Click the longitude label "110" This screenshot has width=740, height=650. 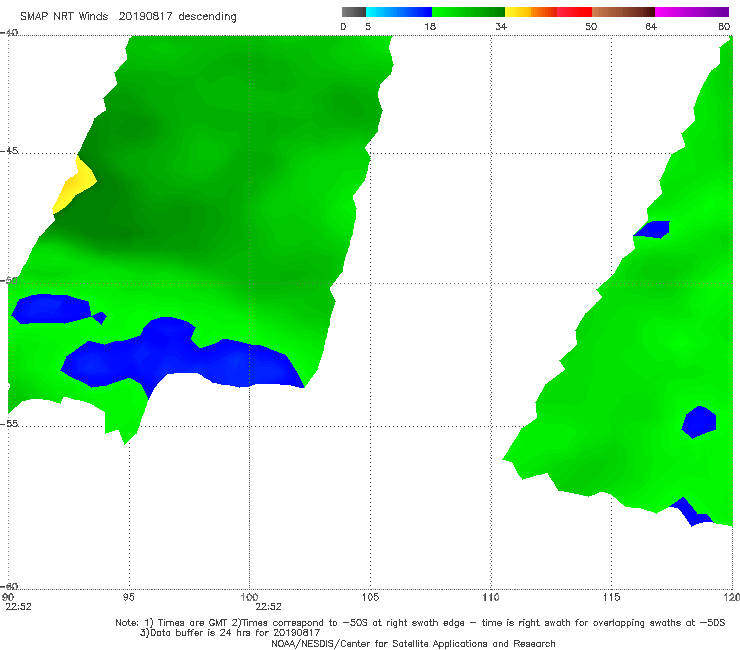tap(491, 597)
